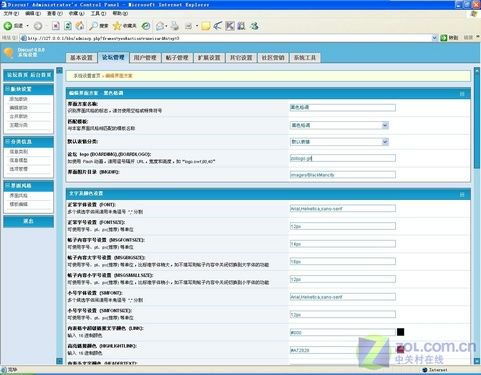Open the Mail button dropdown arrow

tap(166, 26)
